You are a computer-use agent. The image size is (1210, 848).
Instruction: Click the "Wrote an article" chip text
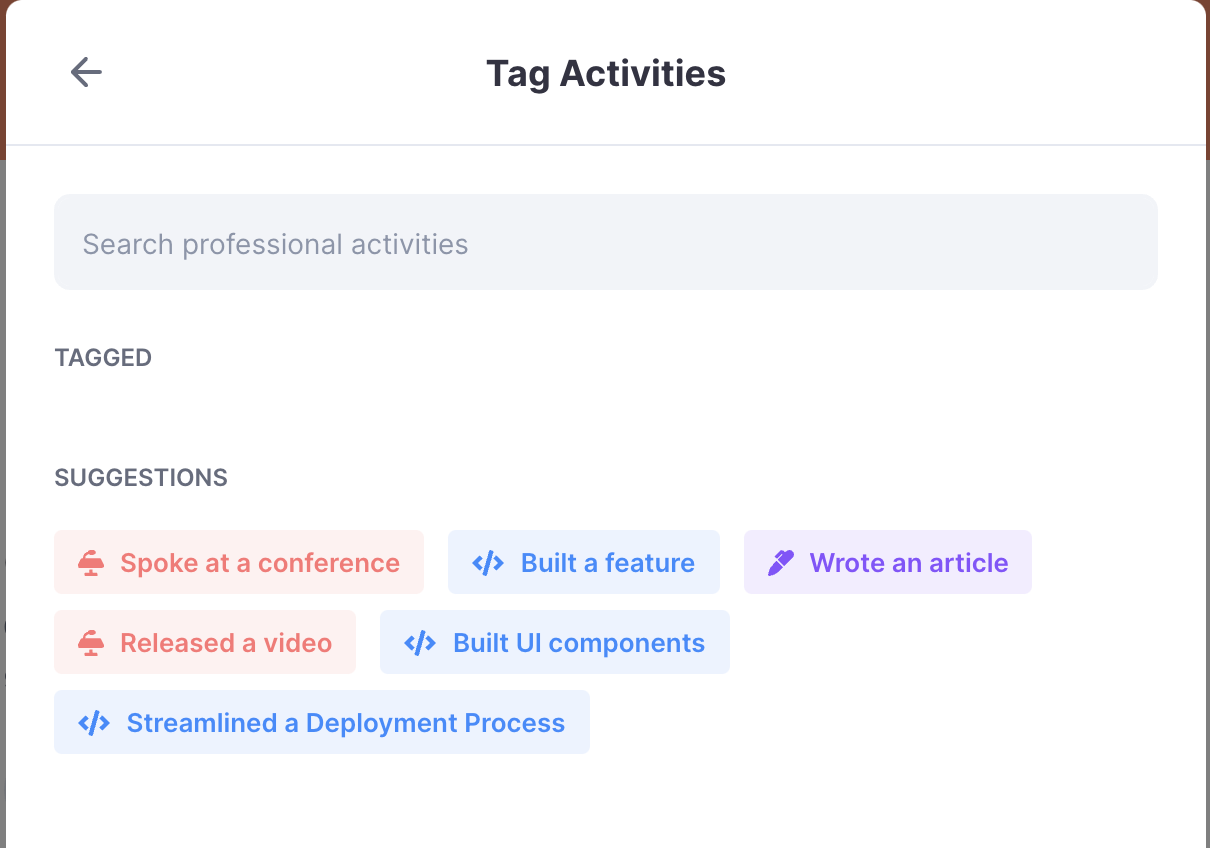(x=908, y=562)
